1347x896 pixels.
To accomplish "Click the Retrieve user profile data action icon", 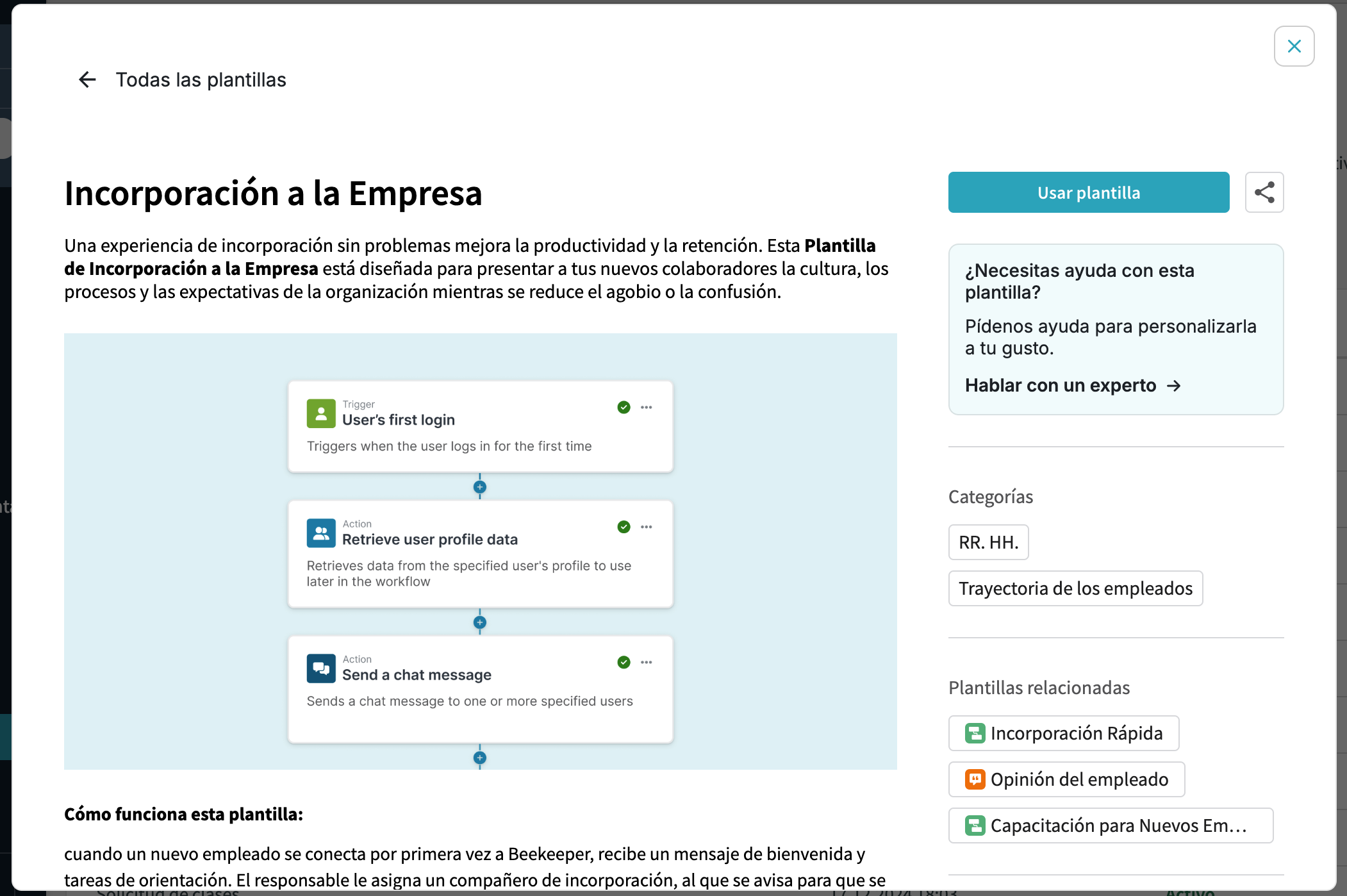I will coord(321,533).
